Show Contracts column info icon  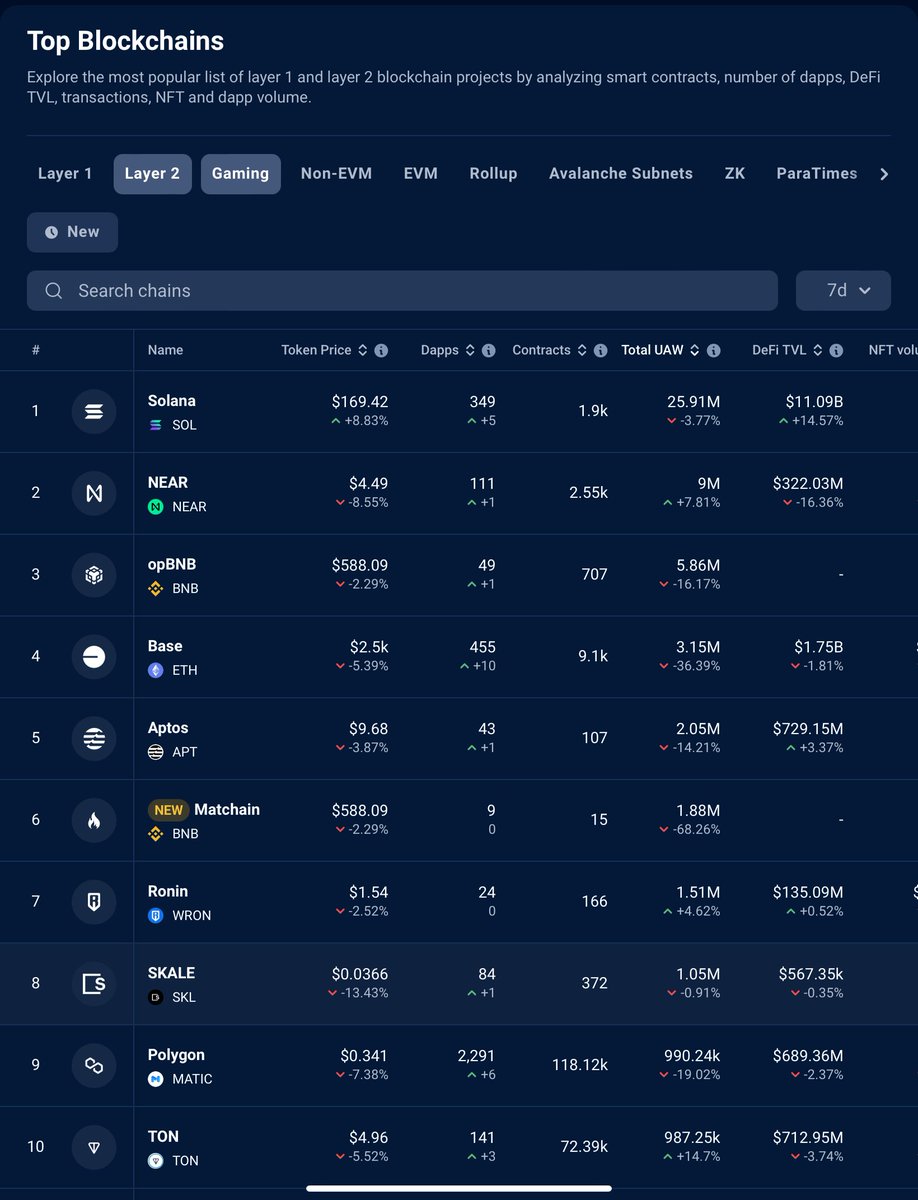(600, 351)
